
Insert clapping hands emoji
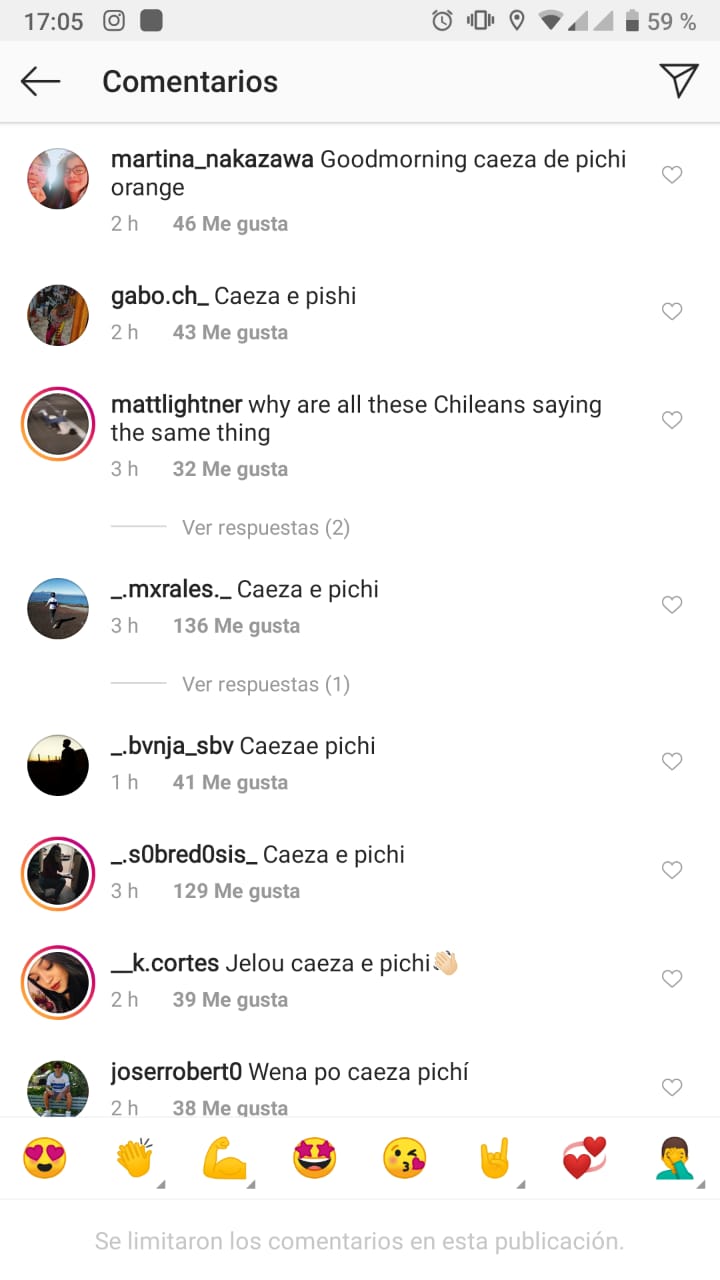pyautogui.click(x=134, y=1158)
